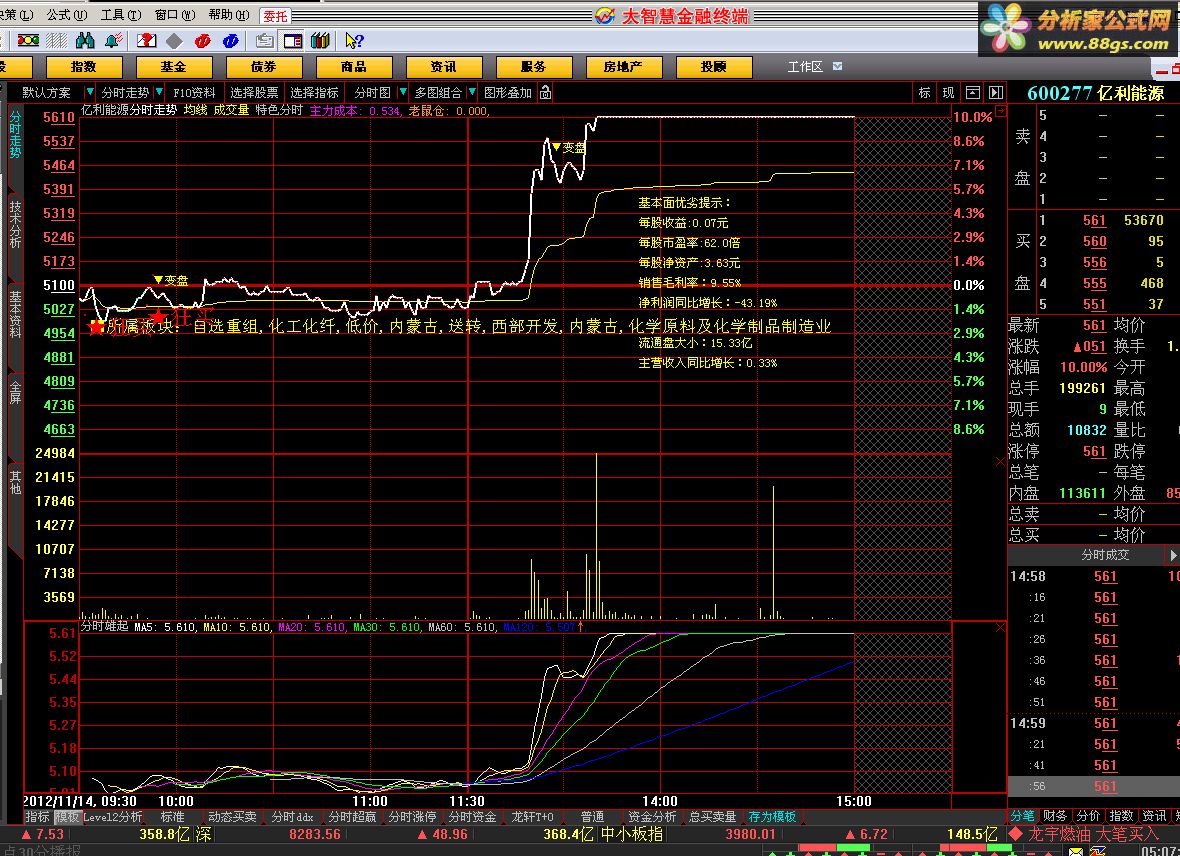Click the gray clipboard notes icon

264,41
